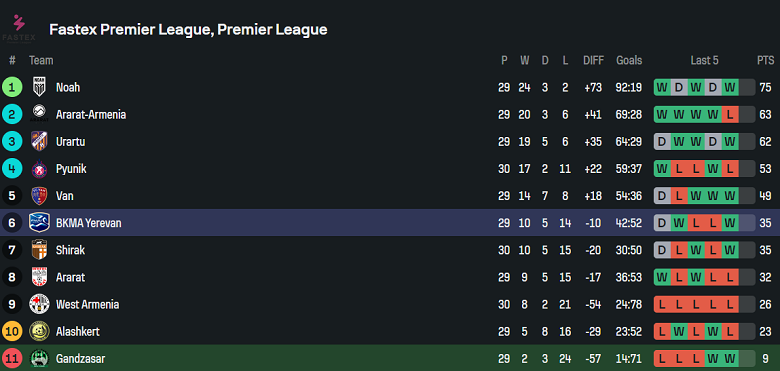This screenshot has height=371, width=780.
Task: Open the West Armenia team crest
Action: (39, 304)
